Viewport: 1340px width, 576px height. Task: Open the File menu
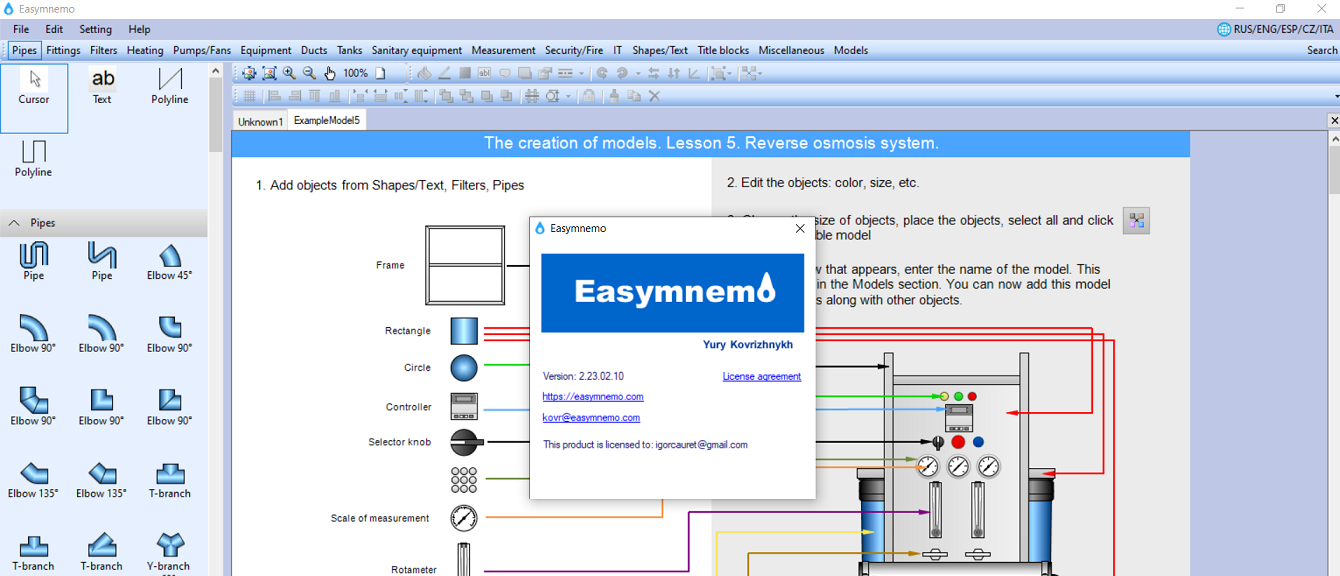coord(21,29)
